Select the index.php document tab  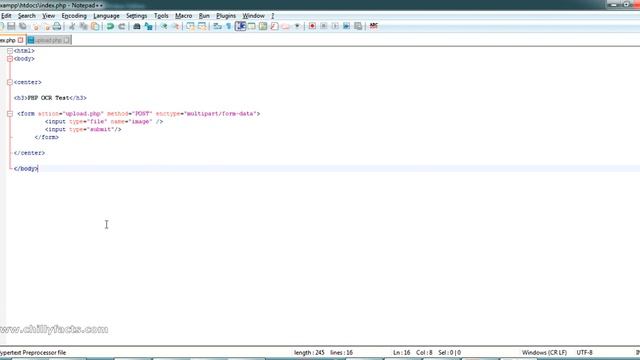tap(8, 40)
